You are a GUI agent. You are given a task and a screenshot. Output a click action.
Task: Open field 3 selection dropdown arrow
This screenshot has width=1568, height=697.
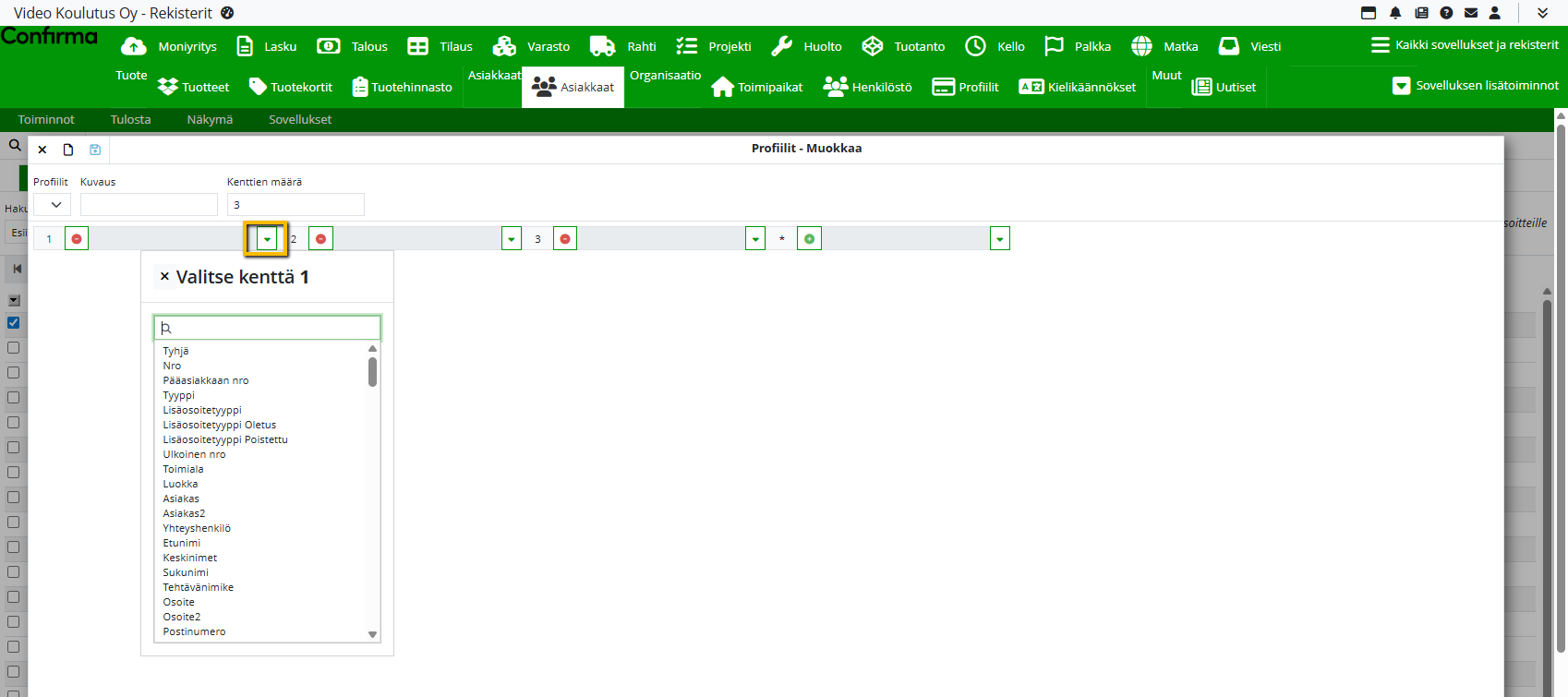coord(755,239)
